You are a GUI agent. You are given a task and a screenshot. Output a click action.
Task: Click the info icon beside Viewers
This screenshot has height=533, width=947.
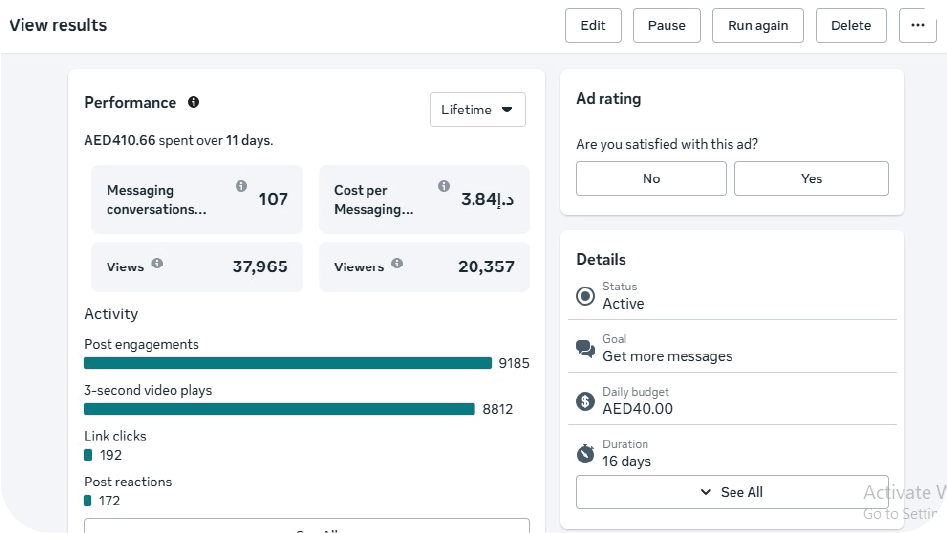pos(397,264)
